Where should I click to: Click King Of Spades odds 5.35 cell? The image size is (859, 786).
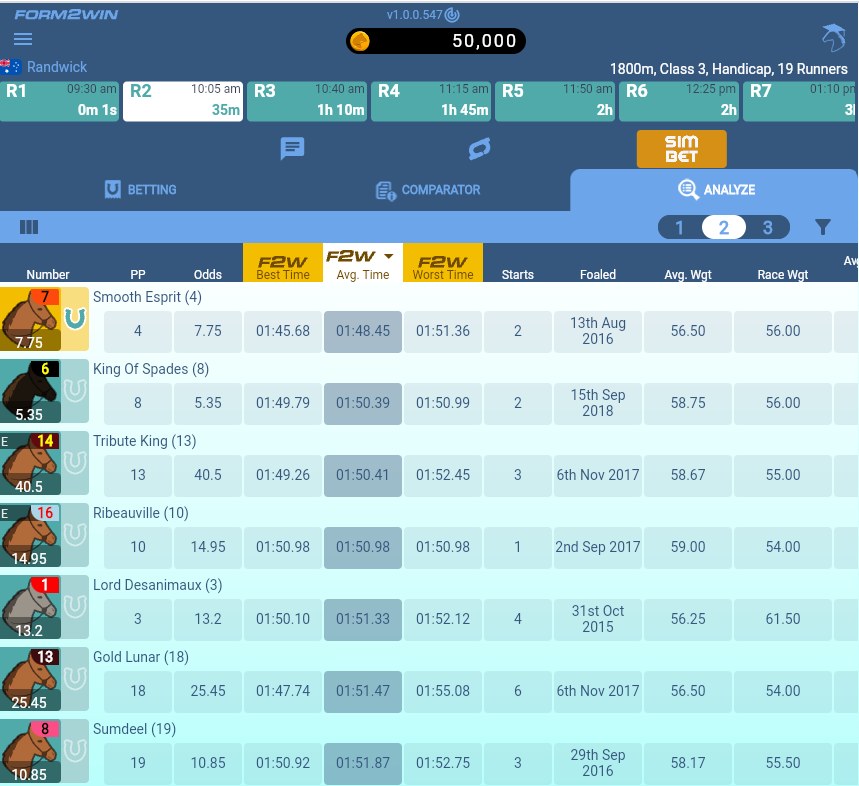(208, 403)
